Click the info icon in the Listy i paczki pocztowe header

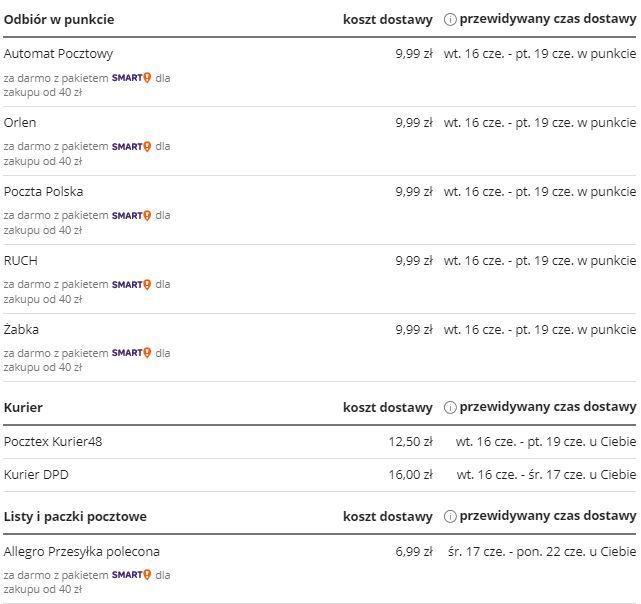coord(450,517)
